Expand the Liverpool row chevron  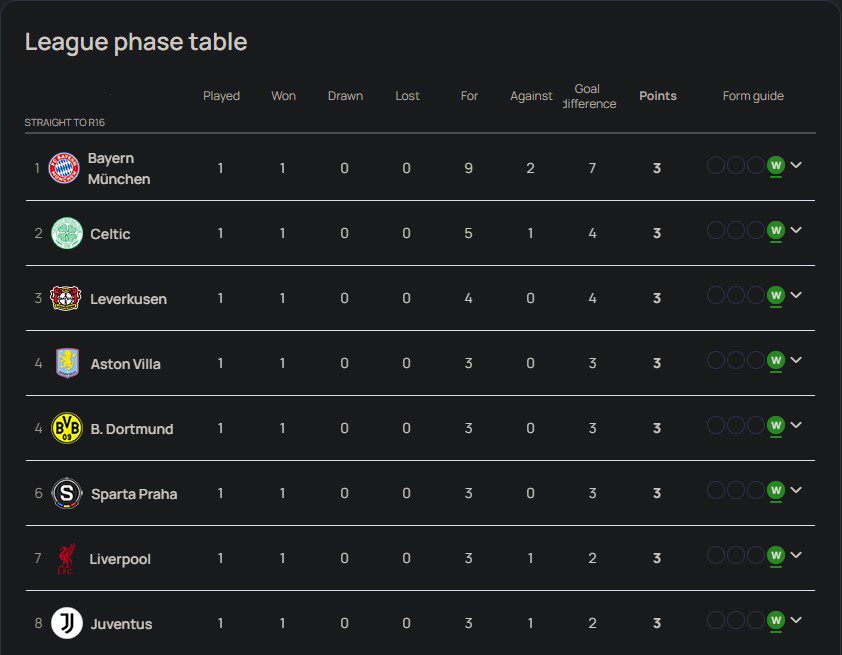796,555
